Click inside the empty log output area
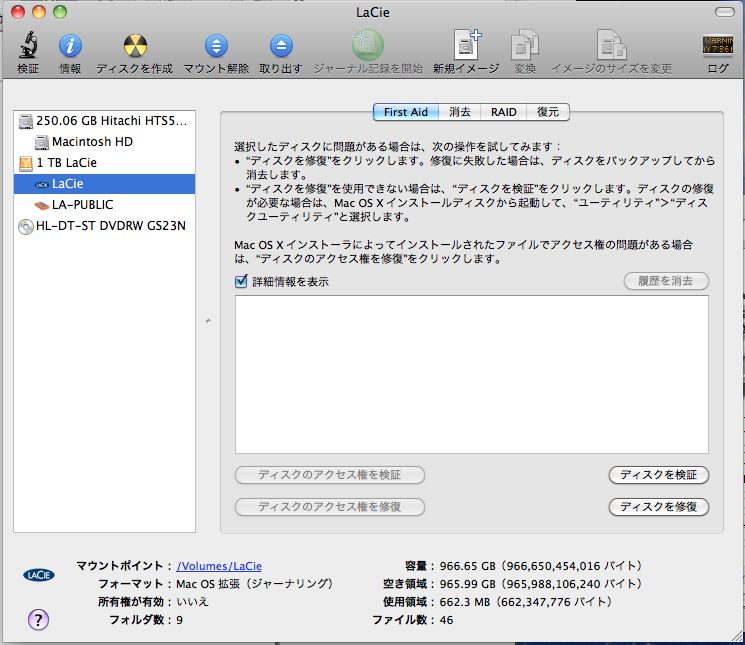Image resolution: width=745 pixels, height=645 pixels. 472,374
